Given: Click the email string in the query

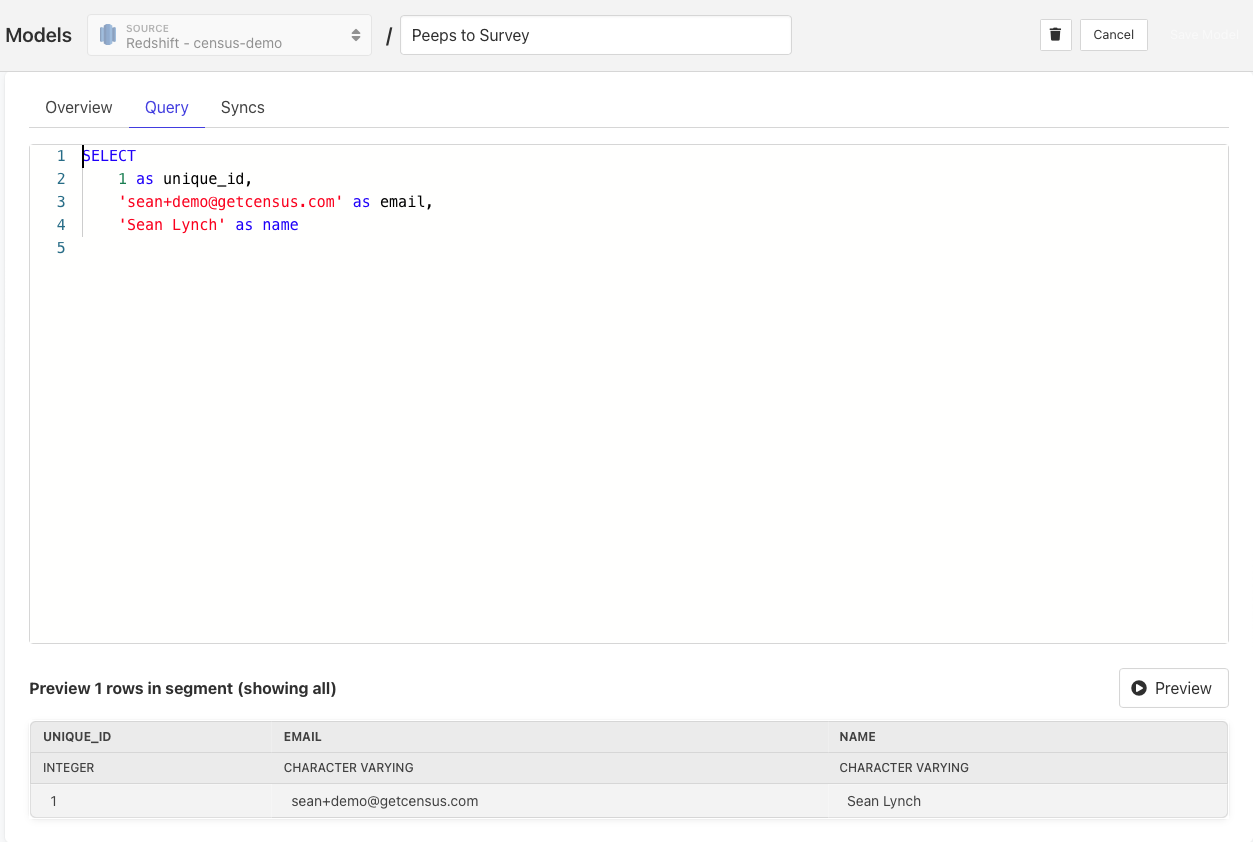Looking at the screenshot, I should click(x=230, y=202).
